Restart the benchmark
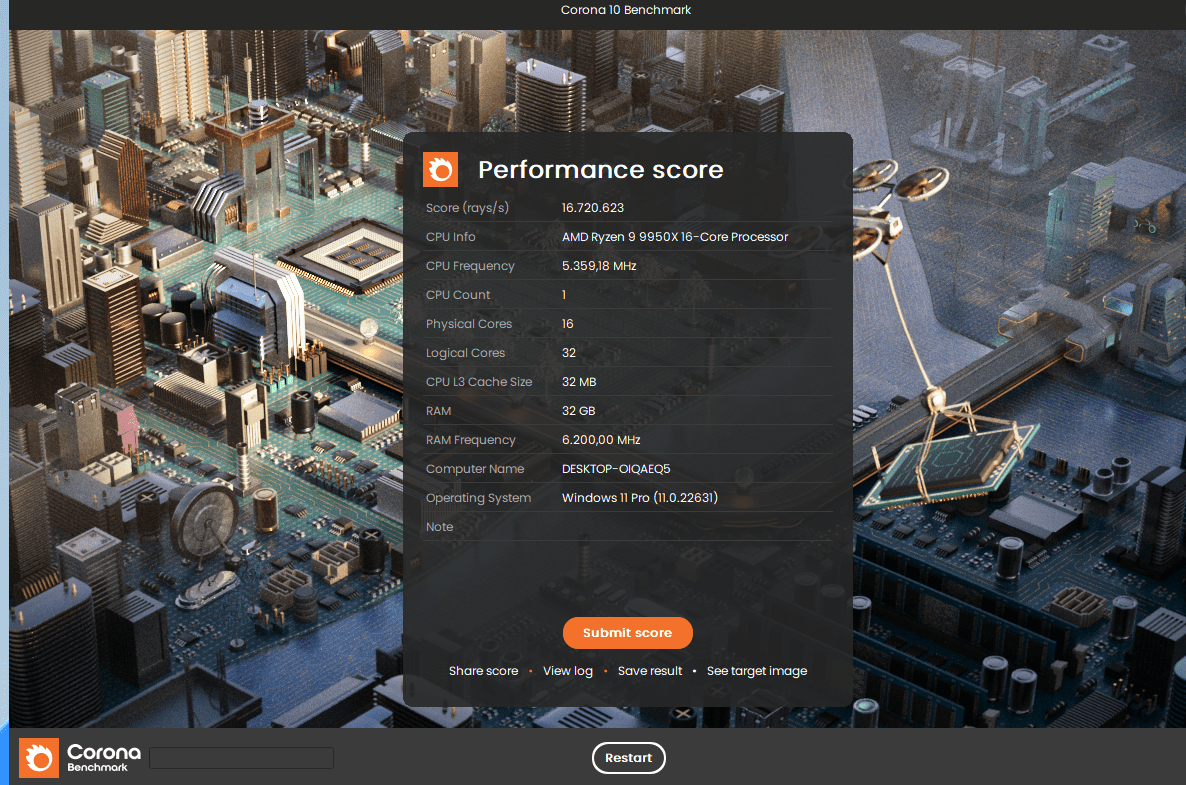 pyautogui.click(x=629, y=758)
